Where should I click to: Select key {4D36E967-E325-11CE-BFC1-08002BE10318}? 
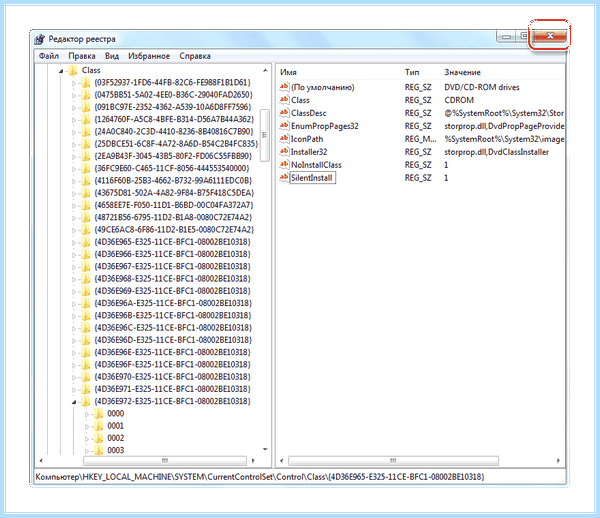[172, 266]
